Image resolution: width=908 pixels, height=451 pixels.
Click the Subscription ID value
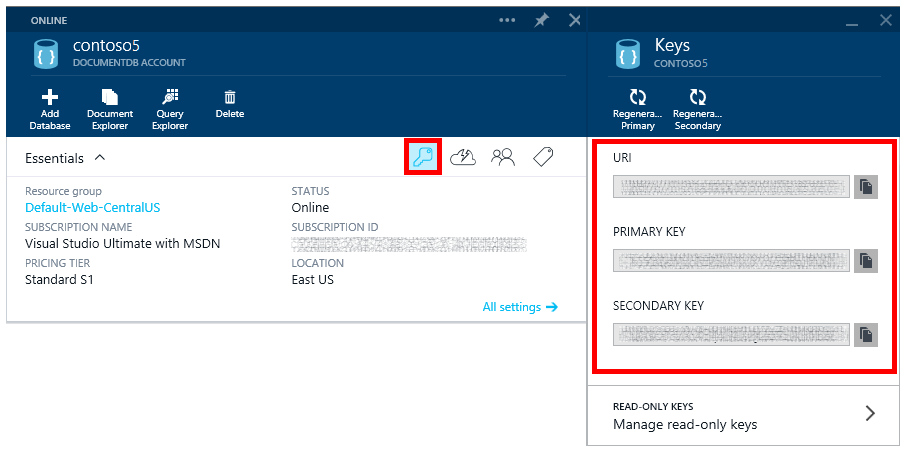click(x=409, y=244)
